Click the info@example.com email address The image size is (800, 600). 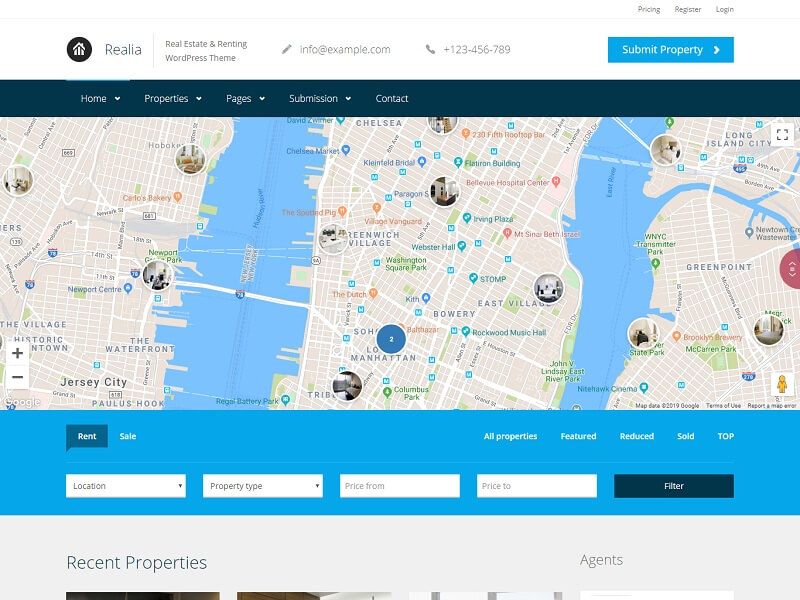coord(345,49)
